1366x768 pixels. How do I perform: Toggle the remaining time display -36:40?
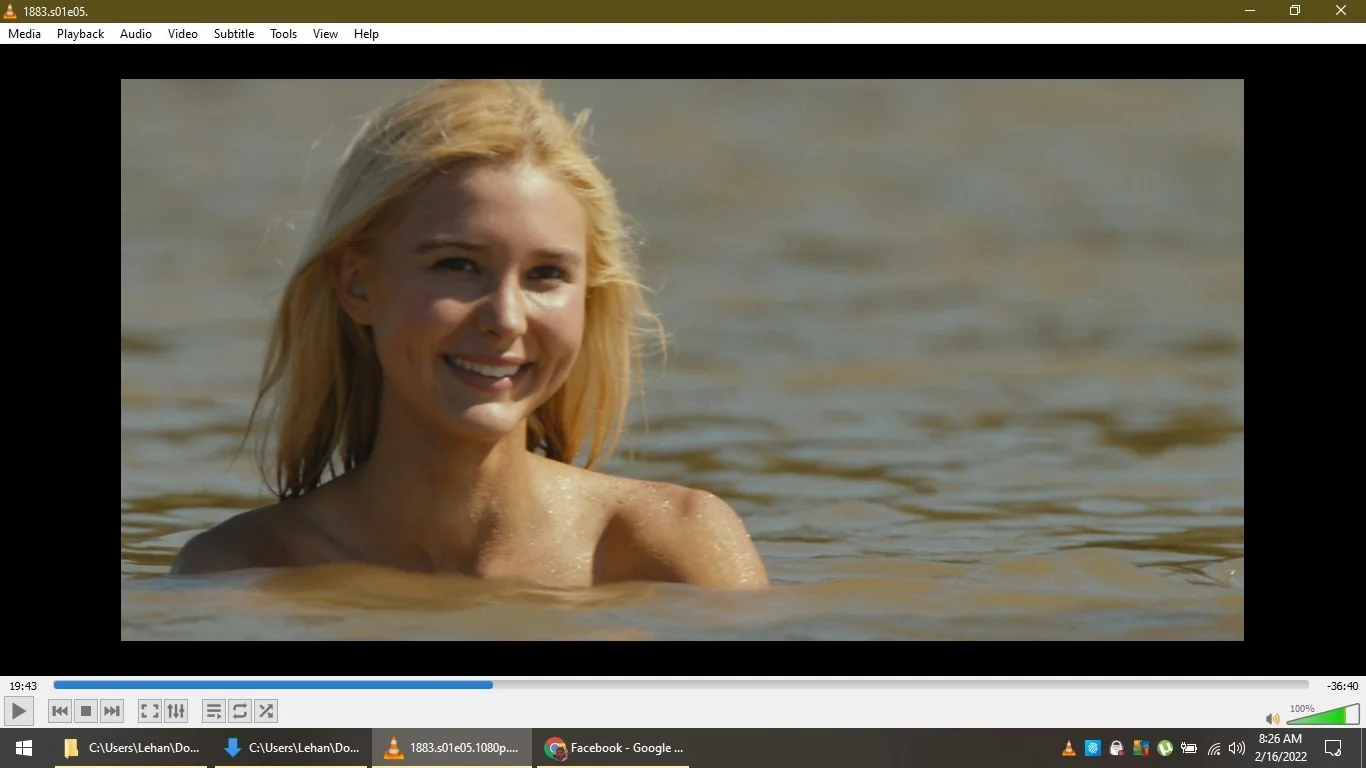point(1342,686)
